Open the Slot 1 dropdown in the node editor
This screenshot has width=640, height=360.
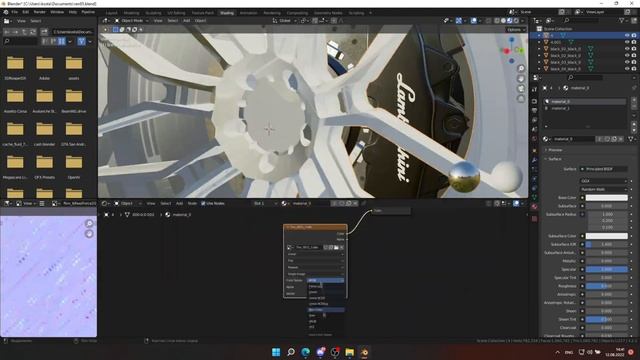265,203
